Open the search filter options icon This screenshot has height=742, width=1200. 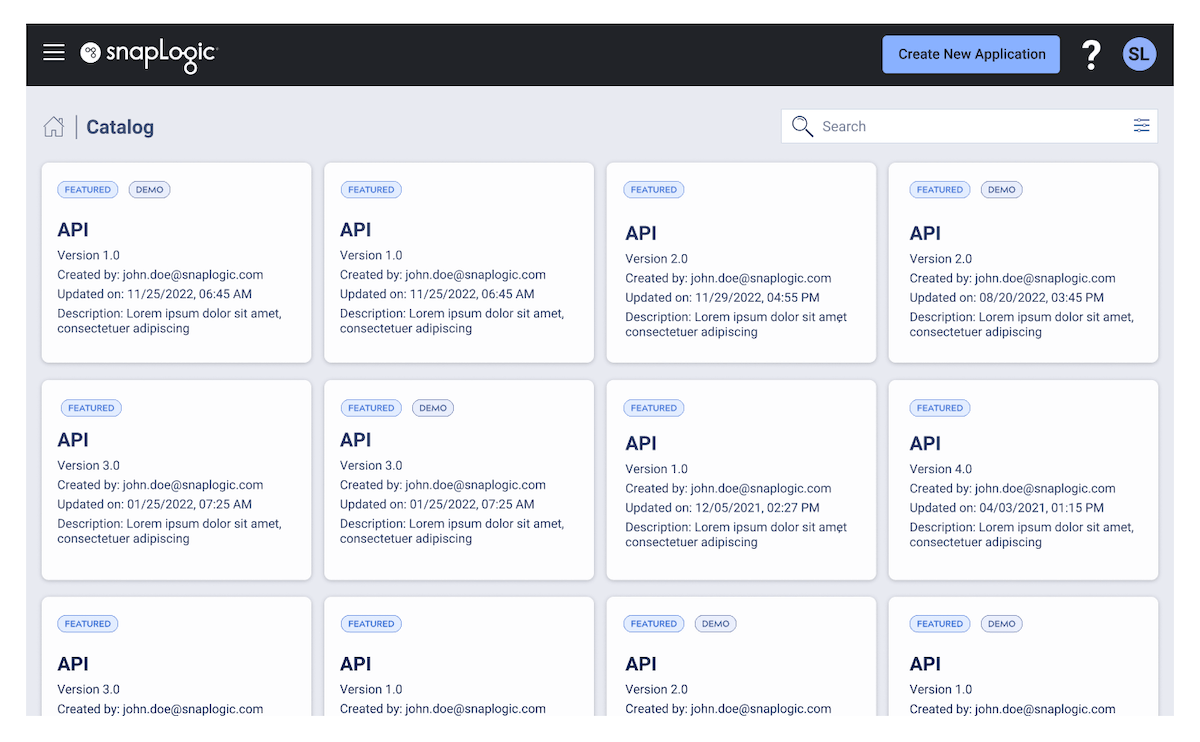coord(1141,126)
